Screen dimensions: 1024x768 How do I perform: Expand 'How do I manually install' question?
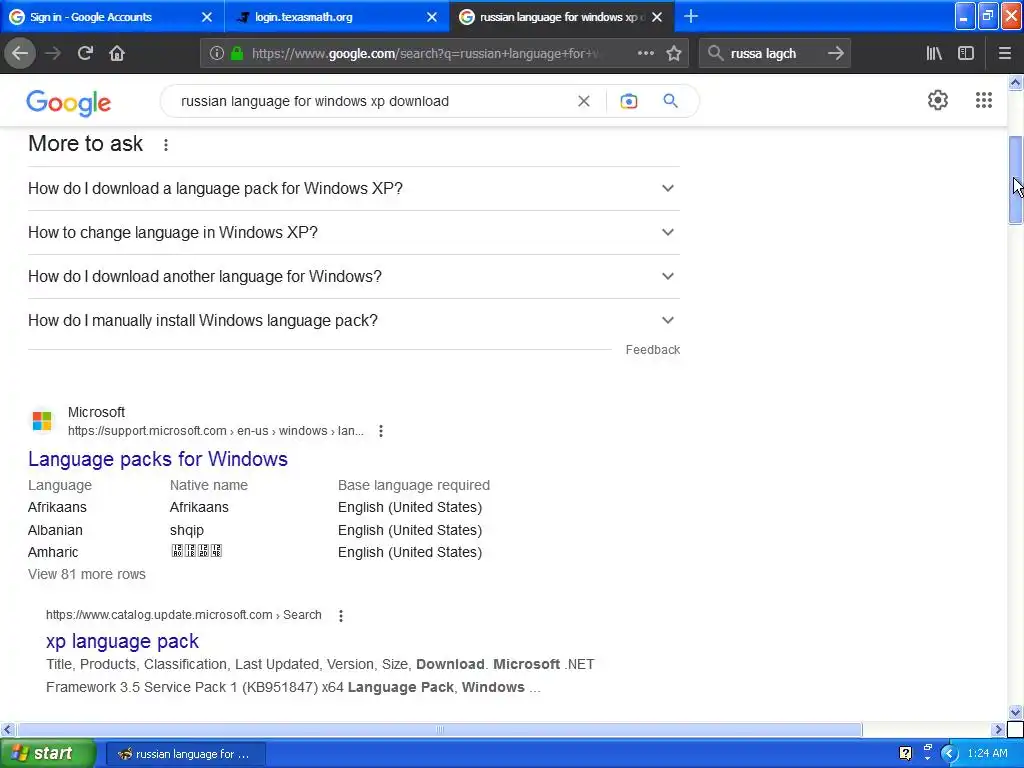(353, 321)
